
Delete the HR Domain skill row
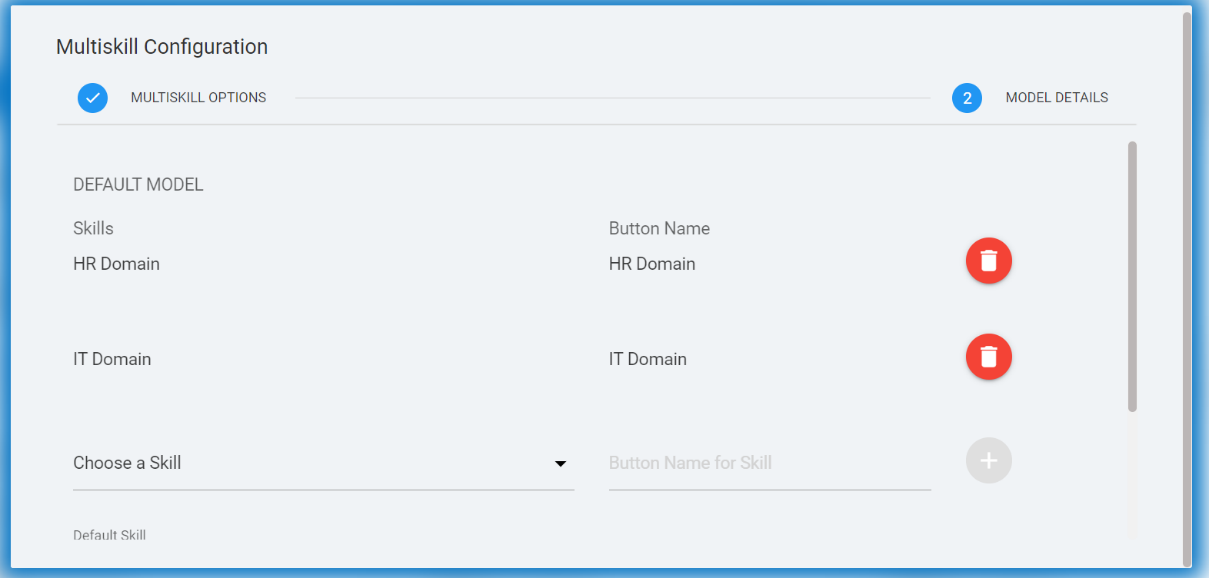pyautogui.click(x=988, y=261)
